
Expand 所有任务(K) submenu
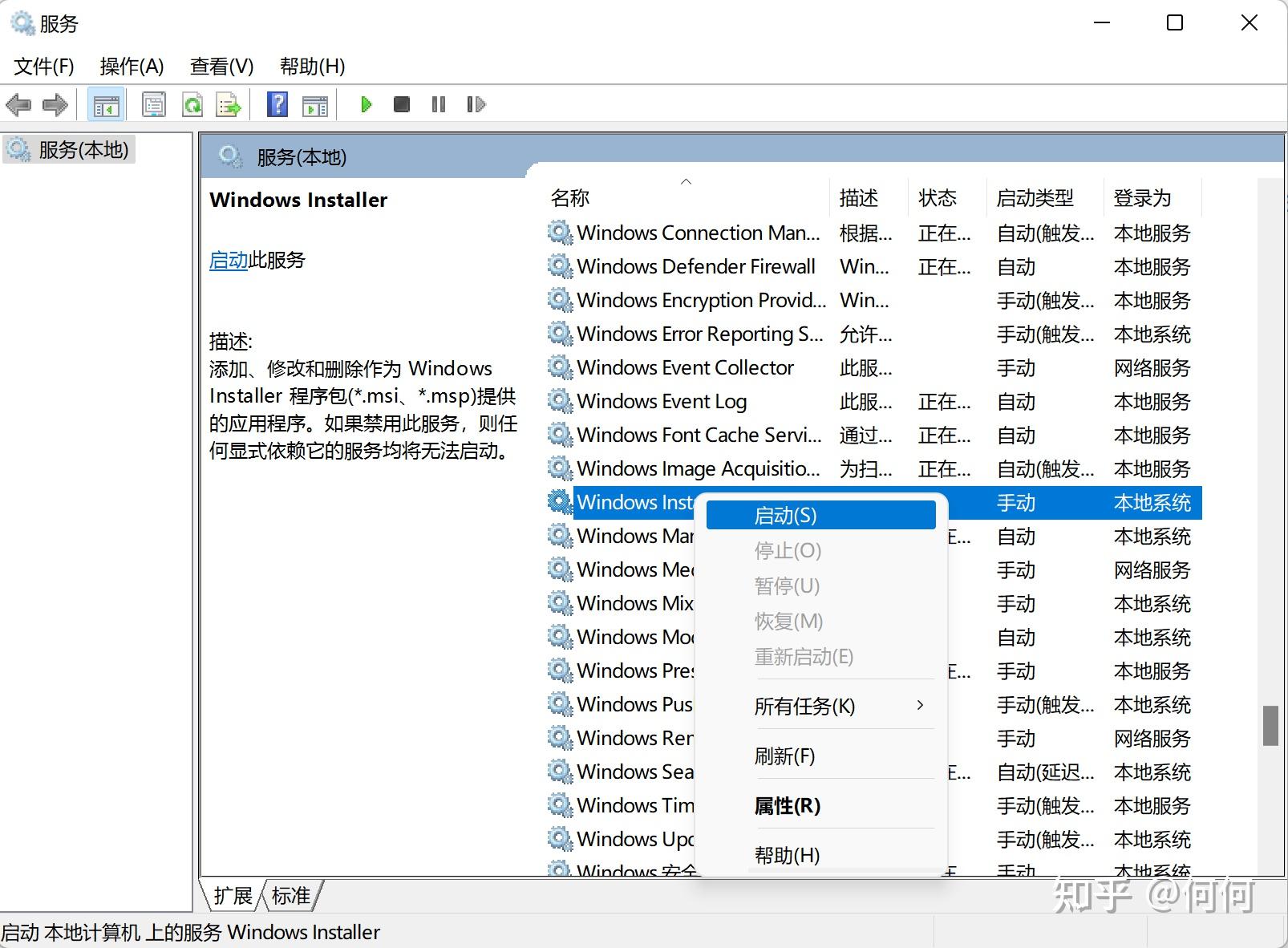pos(821,706)
